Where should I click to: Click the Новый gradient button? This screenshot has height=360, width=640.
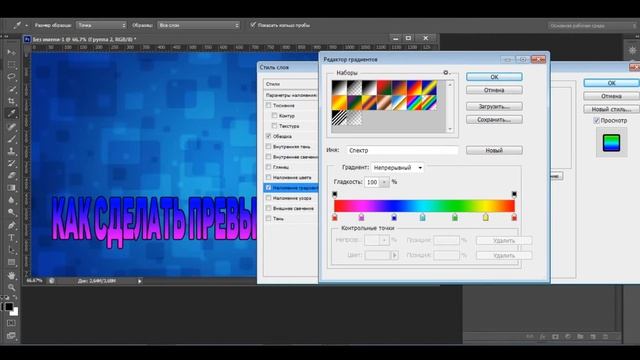(494, 151)
